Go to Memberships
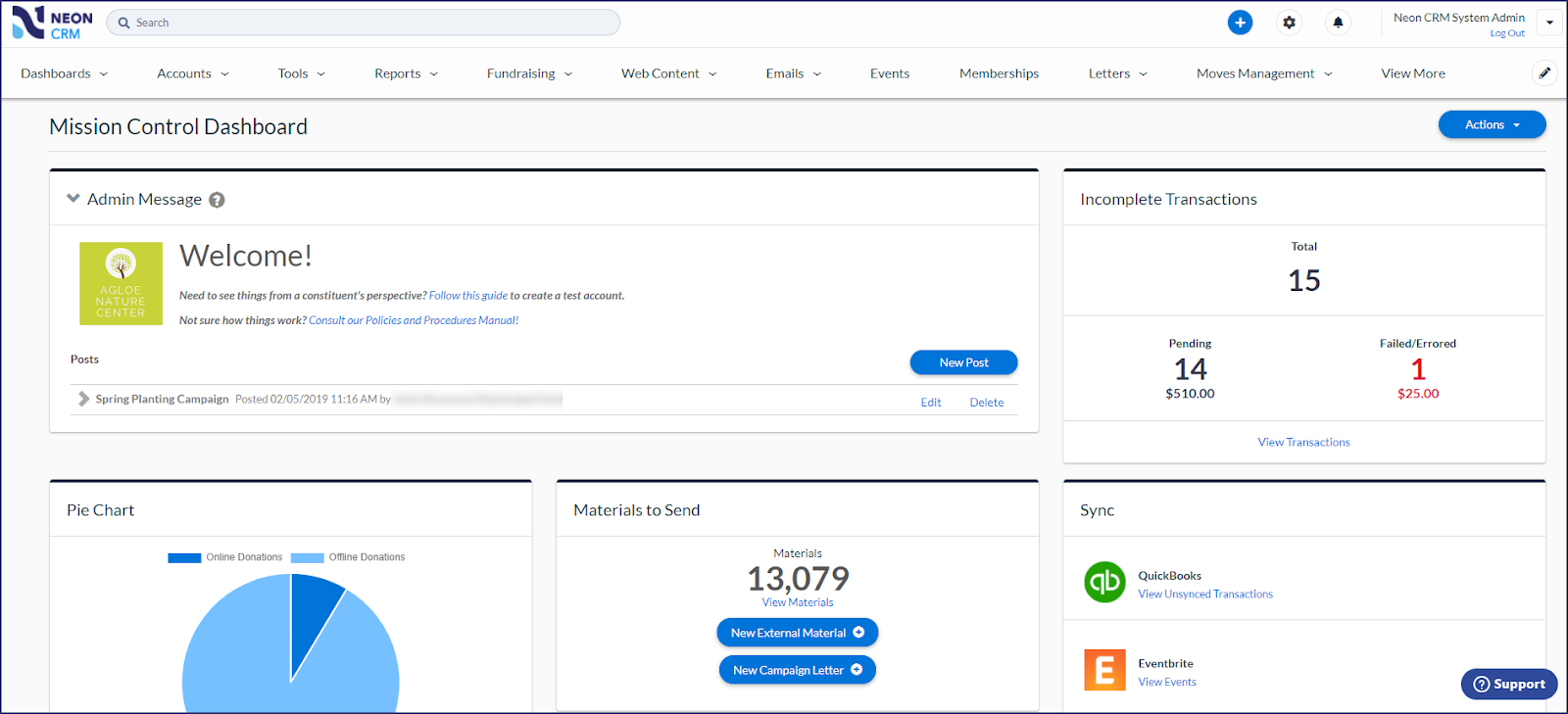This screenshot has width=1568, height=714. coord(999,73)
